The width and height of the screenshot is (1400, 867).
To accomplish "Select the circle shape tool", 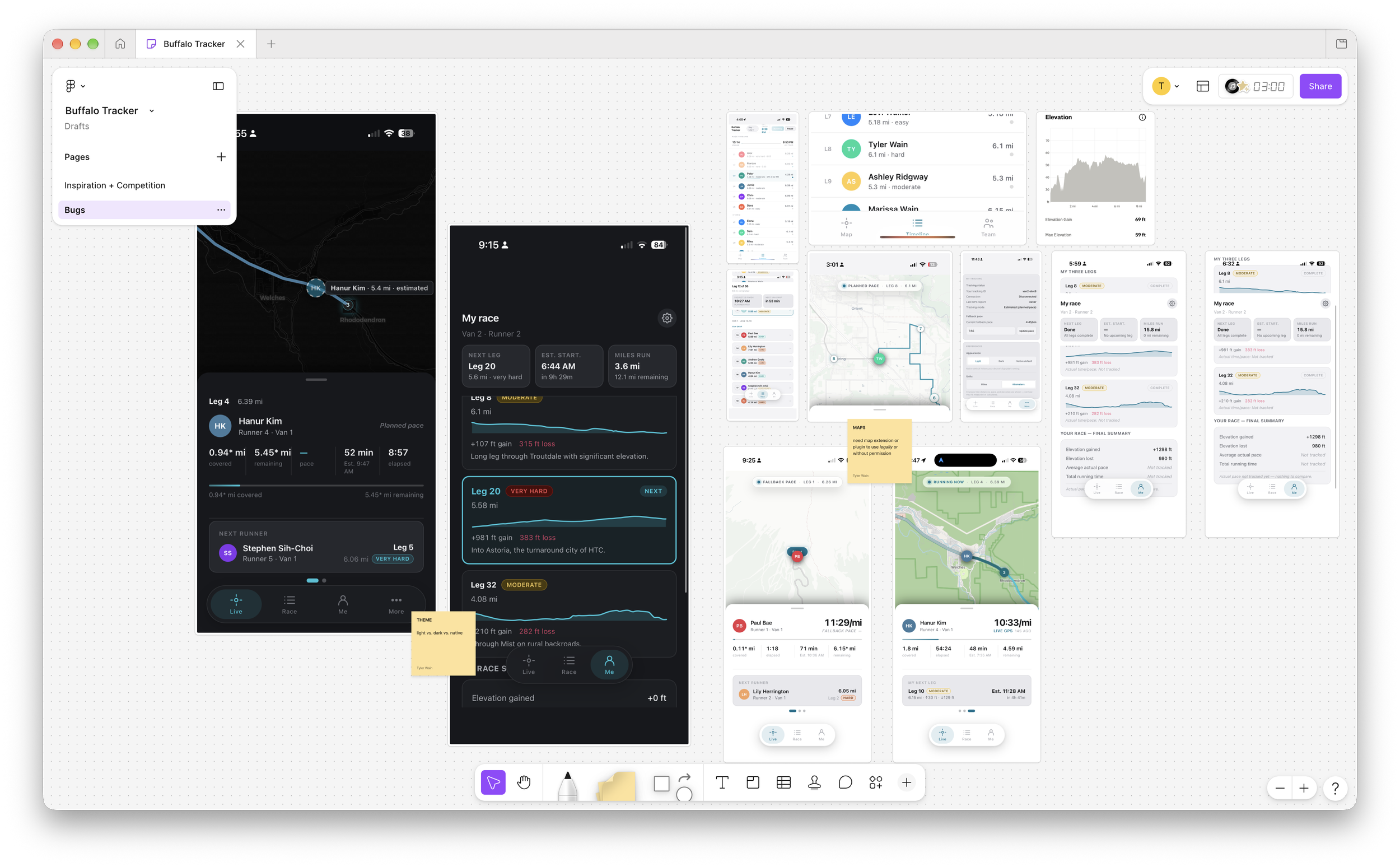I will coord(684,794).
